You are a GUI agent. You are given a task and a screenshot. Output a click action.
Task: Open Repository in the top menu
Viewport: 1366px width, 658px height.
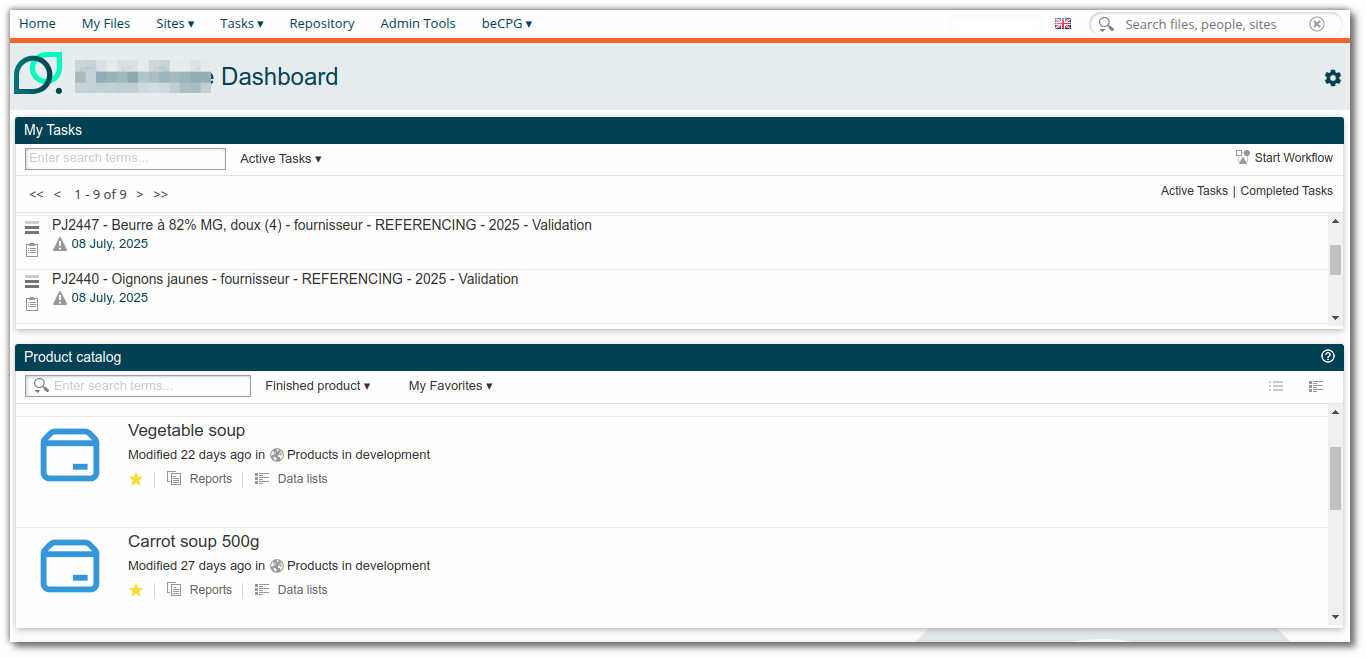[x=322, y=23]
